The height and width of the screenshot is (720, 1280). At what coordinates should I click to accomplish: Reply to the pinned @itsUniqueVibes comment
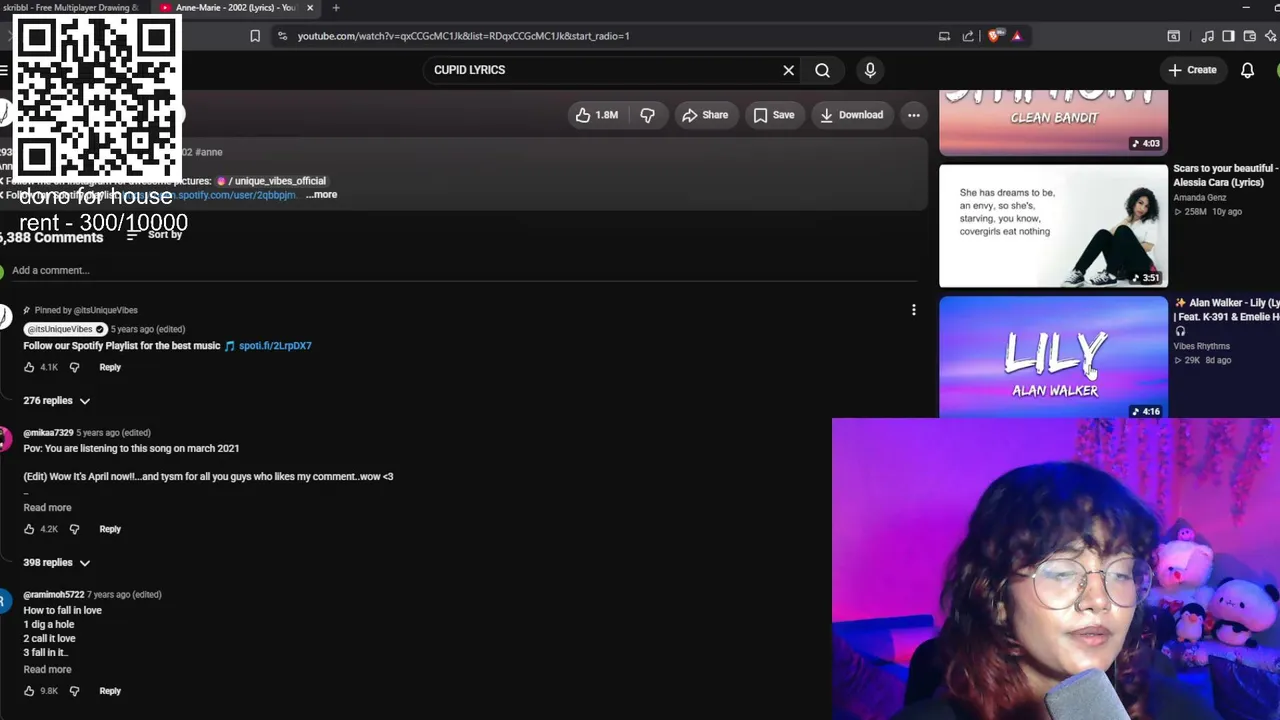pos(110,367)
